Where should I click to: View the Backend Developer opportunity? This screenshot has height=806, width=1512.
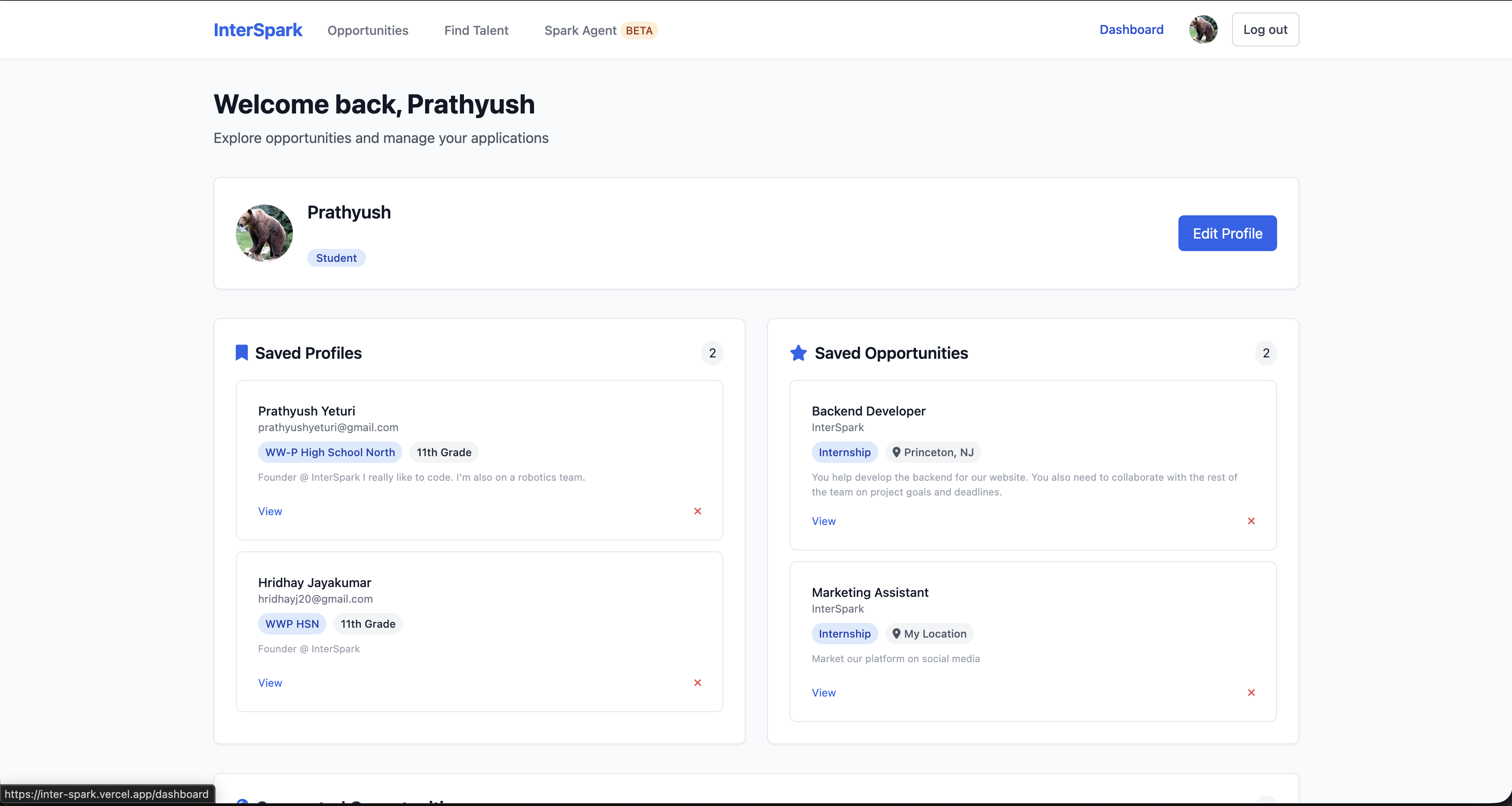click(823, 521)
